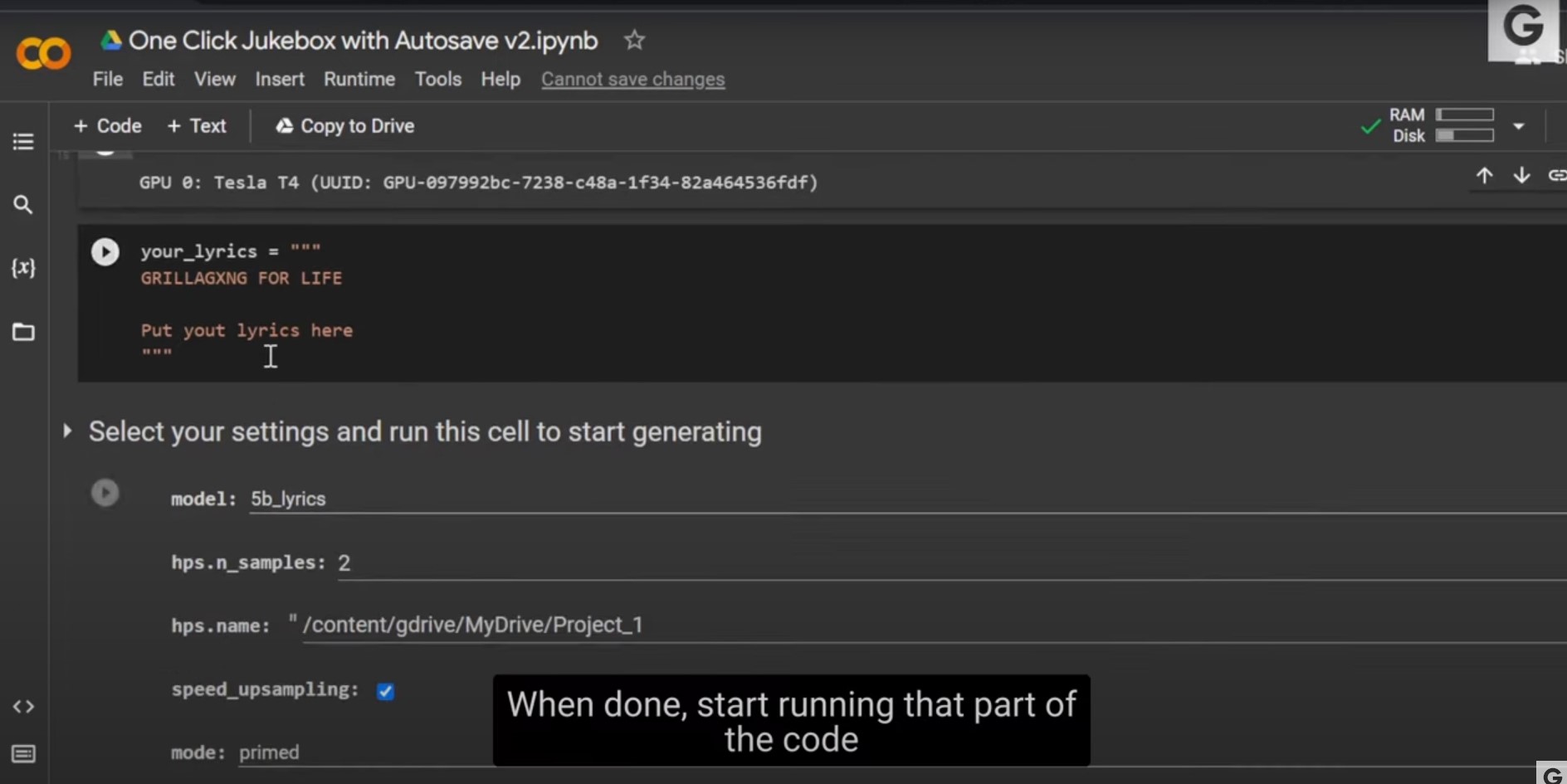Collapse the 'Select your settings' section
The image size is (1567, 784).
[x=67, y=431]
